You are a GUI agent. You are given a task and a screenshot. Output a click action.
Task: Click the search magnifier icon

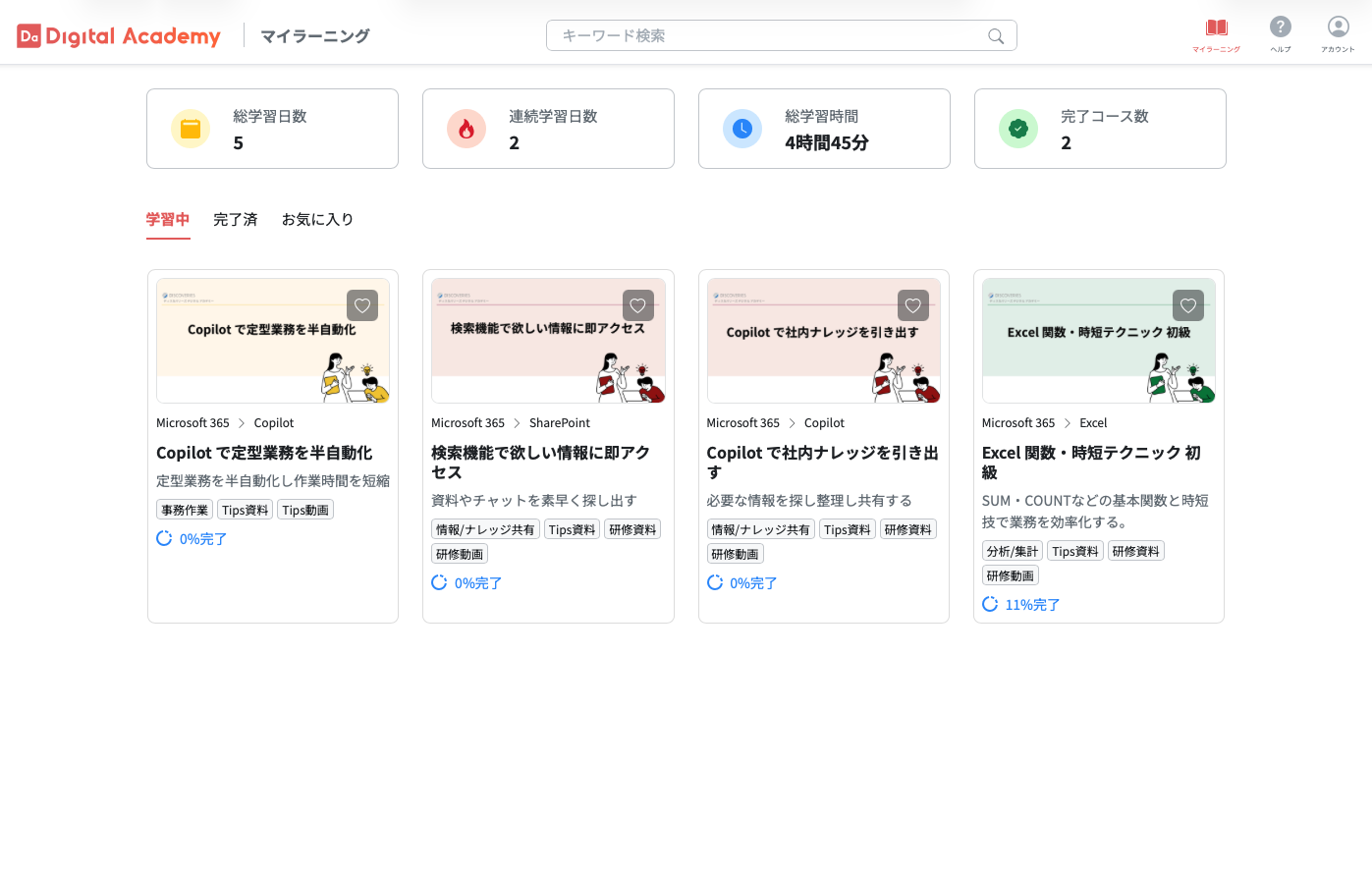[996, 36]
